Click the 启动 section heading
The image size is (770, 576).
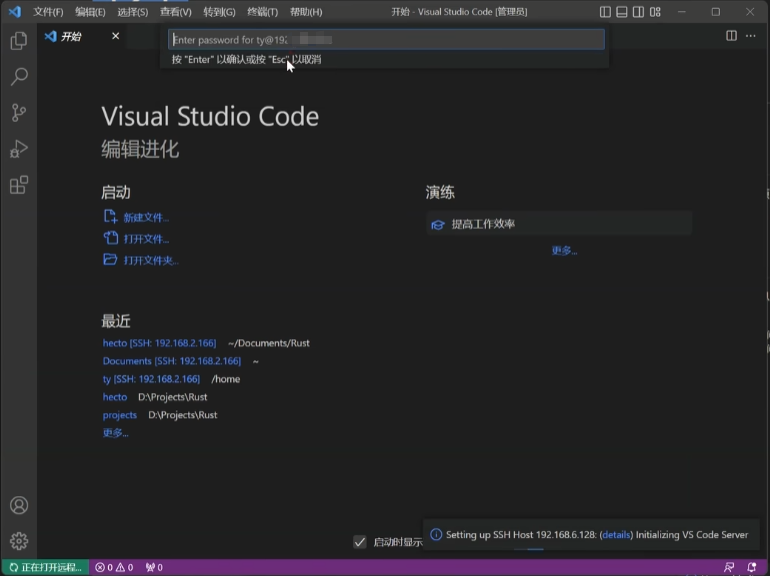click(x=116, y=192)
